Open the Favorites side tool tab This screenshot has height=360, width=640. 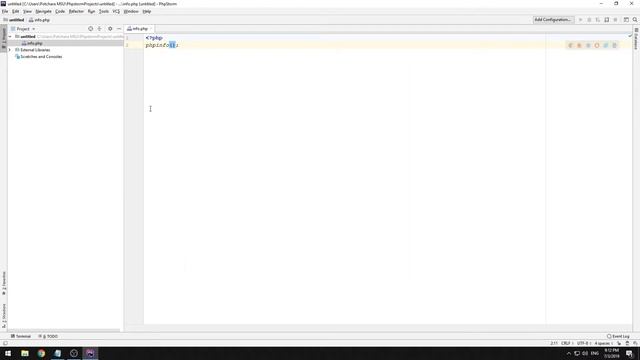click(x=4, y=283)
